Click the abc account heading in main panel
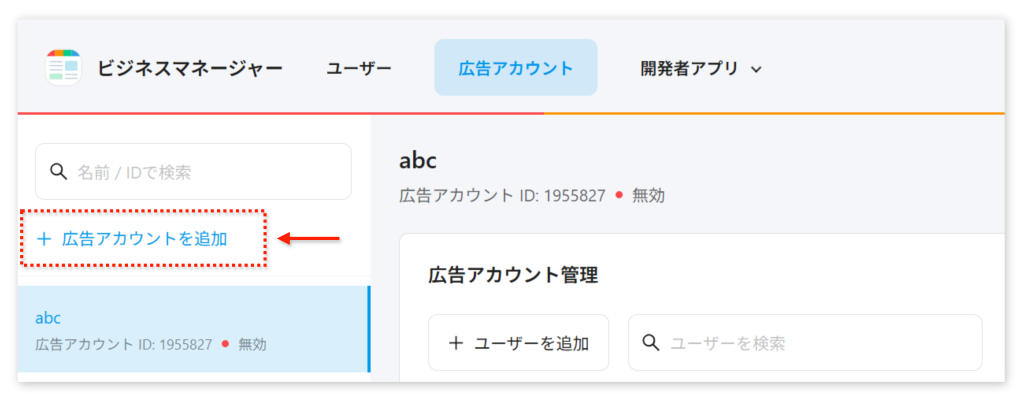The image size is (1024, 402). (x=418, y=161)
